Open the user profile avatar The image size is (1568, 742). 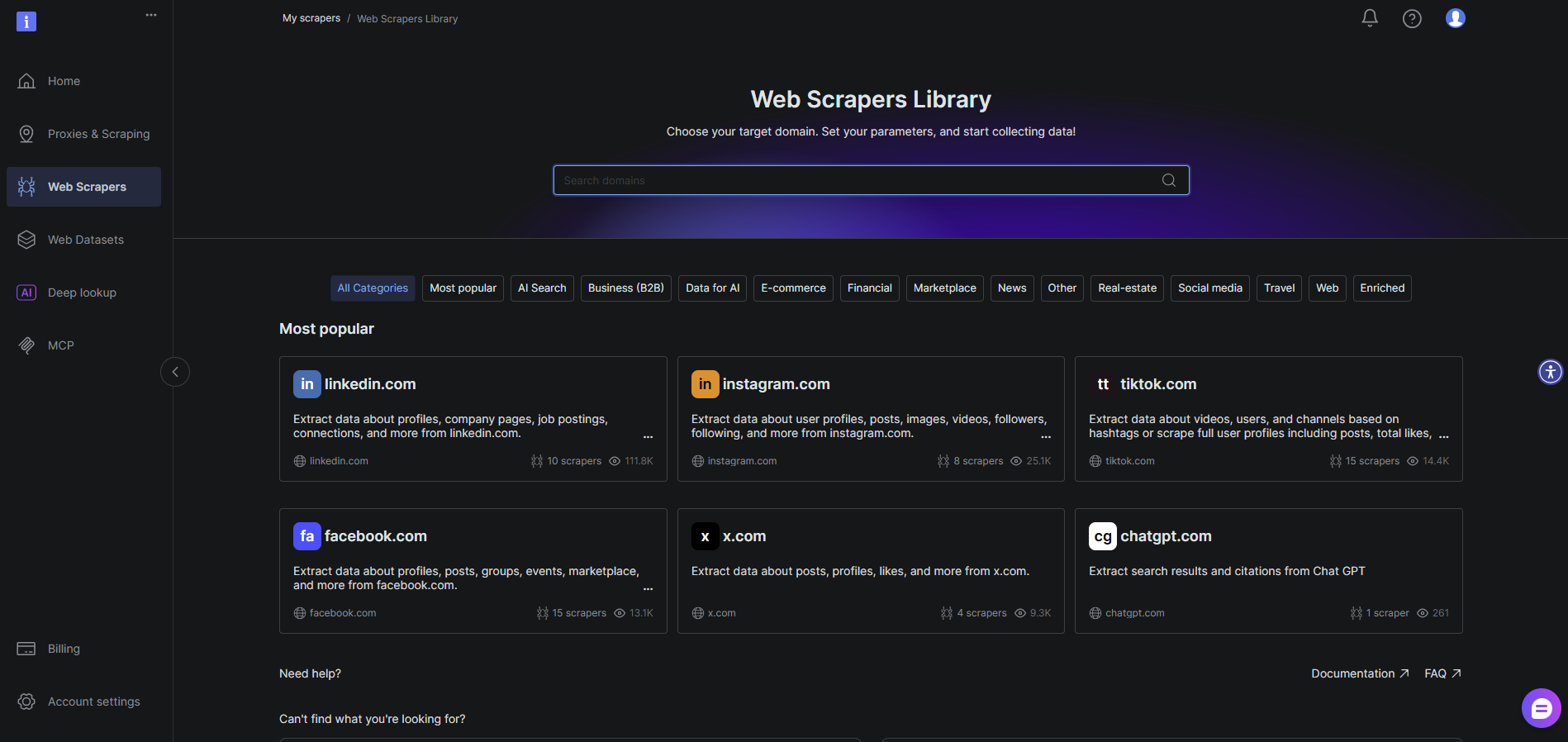[1455, 18]
